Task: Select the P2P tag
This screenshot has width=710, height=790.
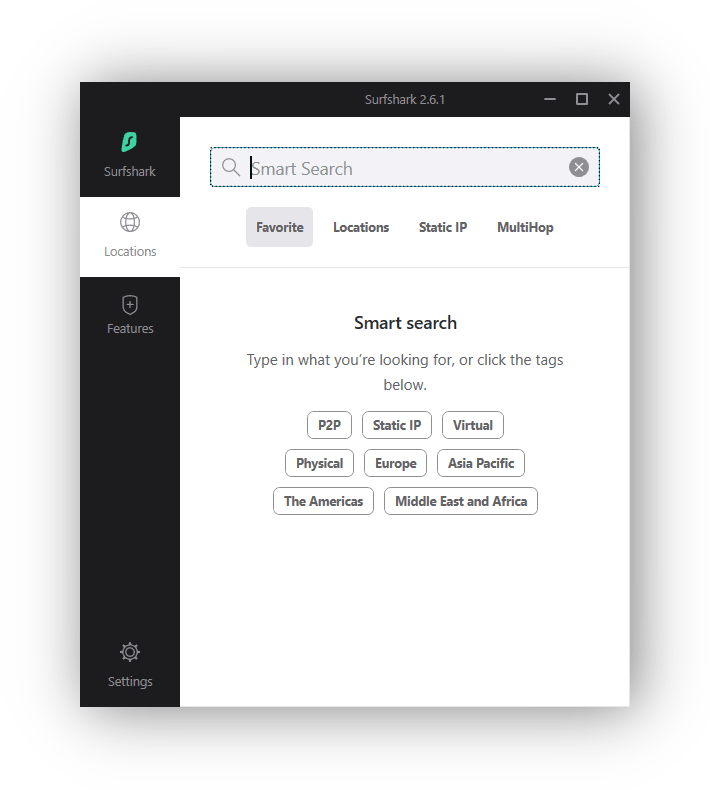Action: point(330,425)
